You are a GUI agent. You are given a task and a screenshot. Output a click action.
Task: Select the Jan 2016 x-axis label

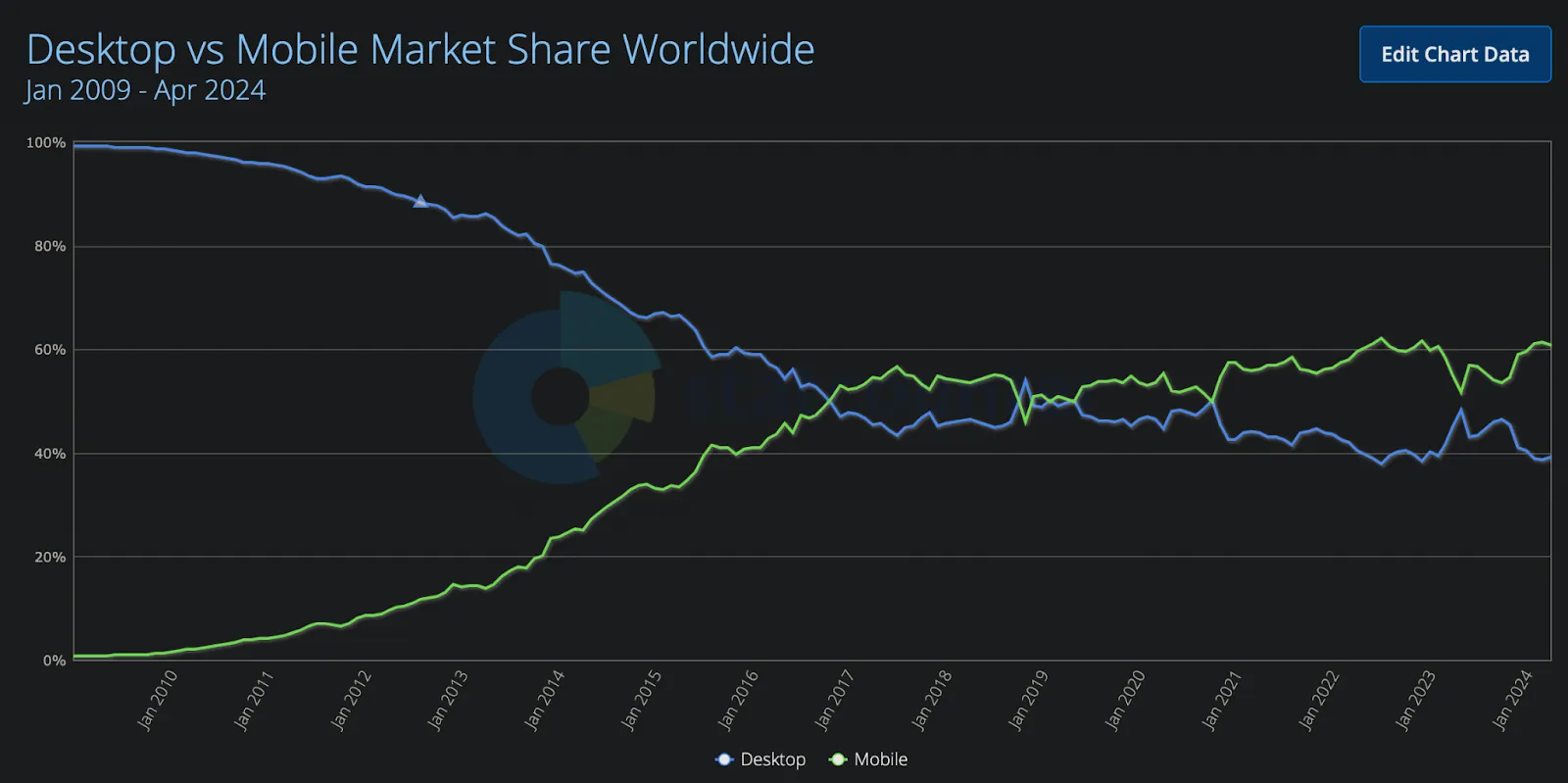tap(739, 700)
